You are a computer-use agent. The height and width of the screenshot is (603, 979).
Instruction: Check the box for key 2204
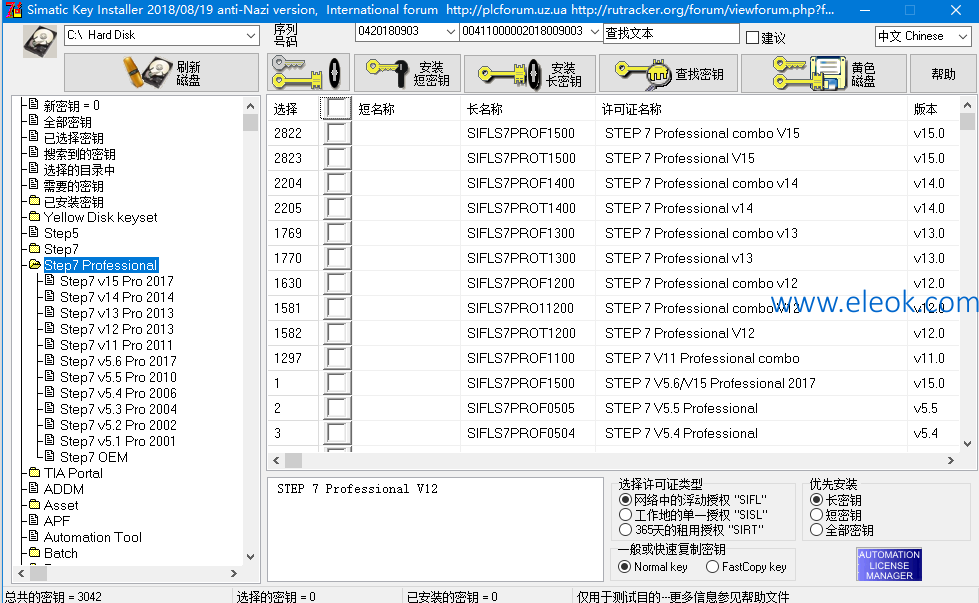pos(337,183)
